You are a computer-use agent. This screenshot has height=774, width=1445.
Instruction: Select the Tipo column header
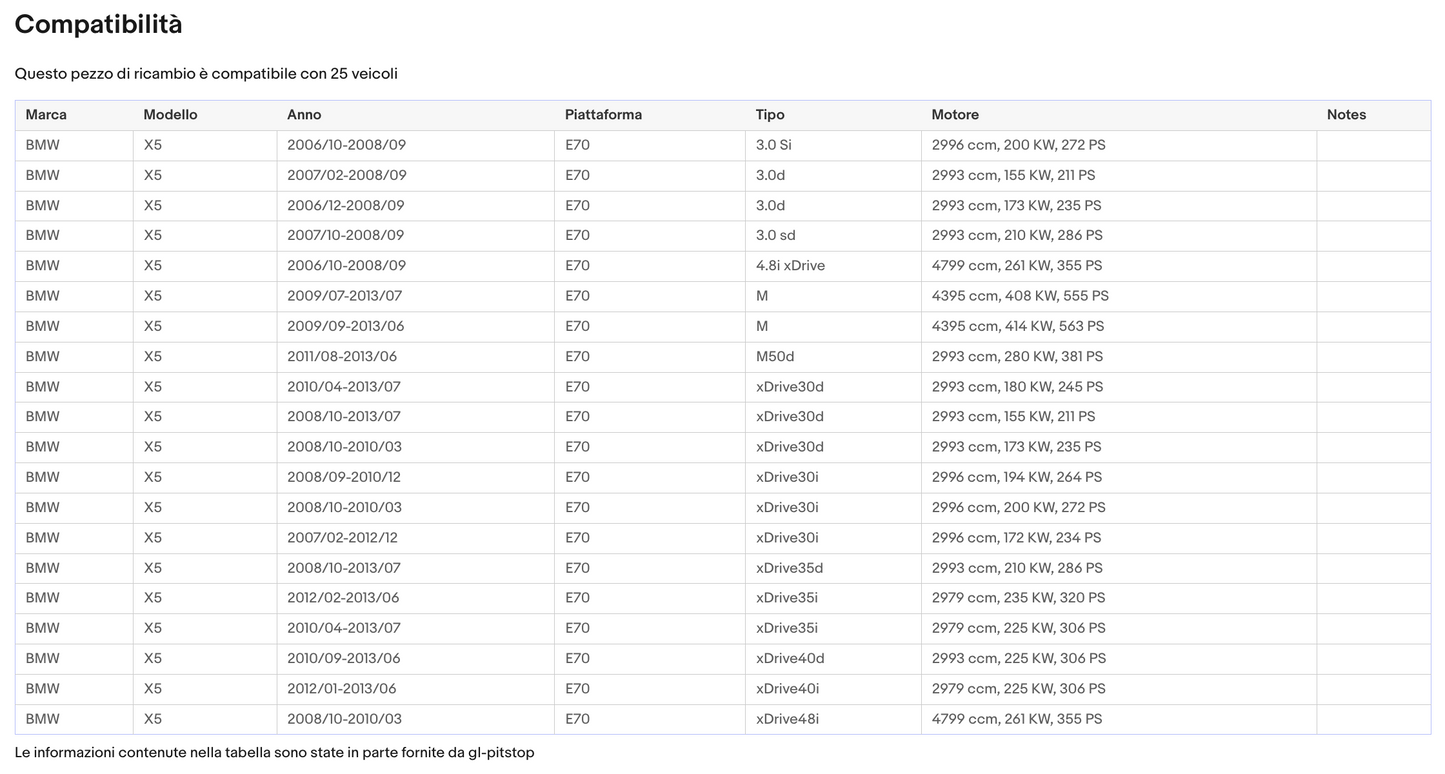(x=770, y=115)
